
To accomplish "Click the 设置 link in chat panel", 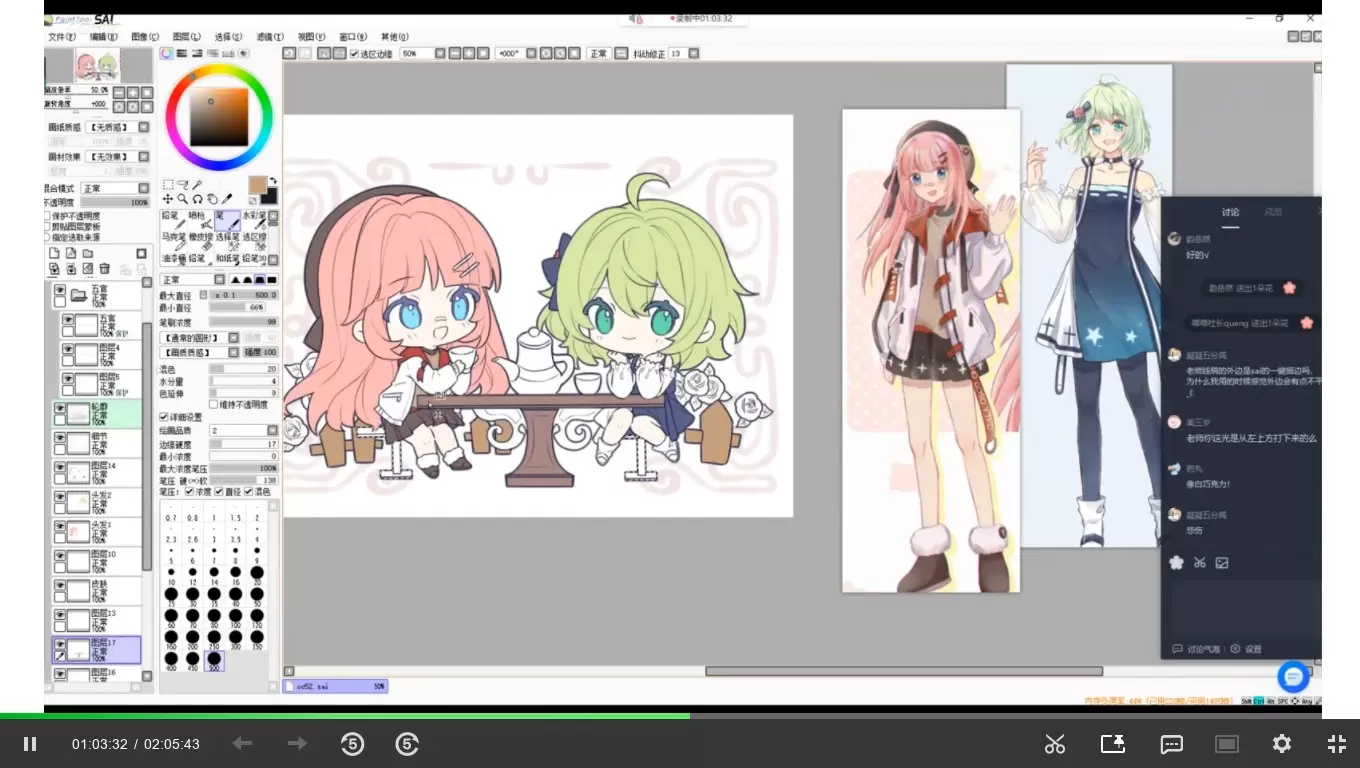I will (1246, 649).
